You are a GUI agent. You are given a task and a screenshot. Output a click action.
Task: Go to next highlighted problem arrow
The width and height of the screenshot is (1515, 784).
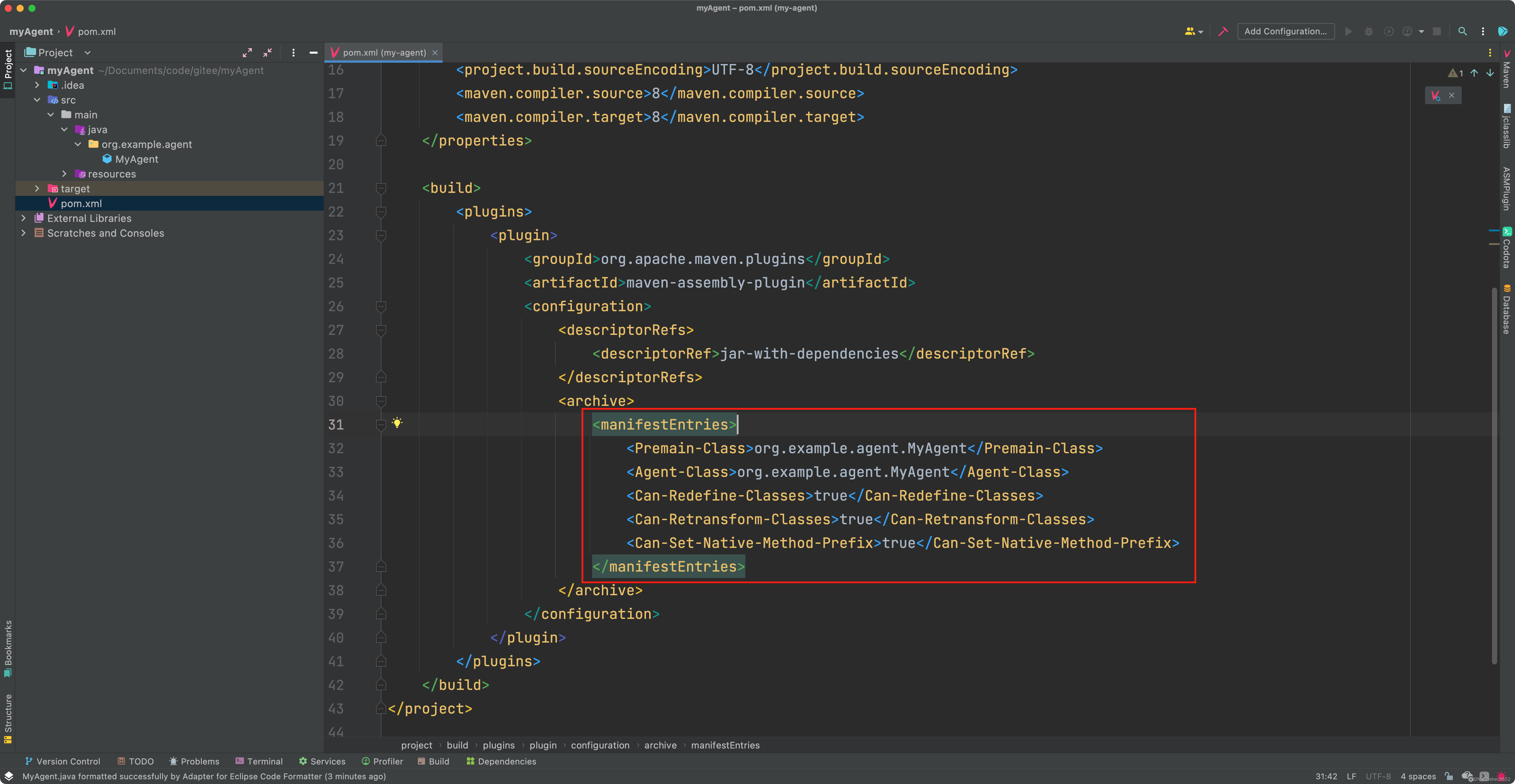1490,73
